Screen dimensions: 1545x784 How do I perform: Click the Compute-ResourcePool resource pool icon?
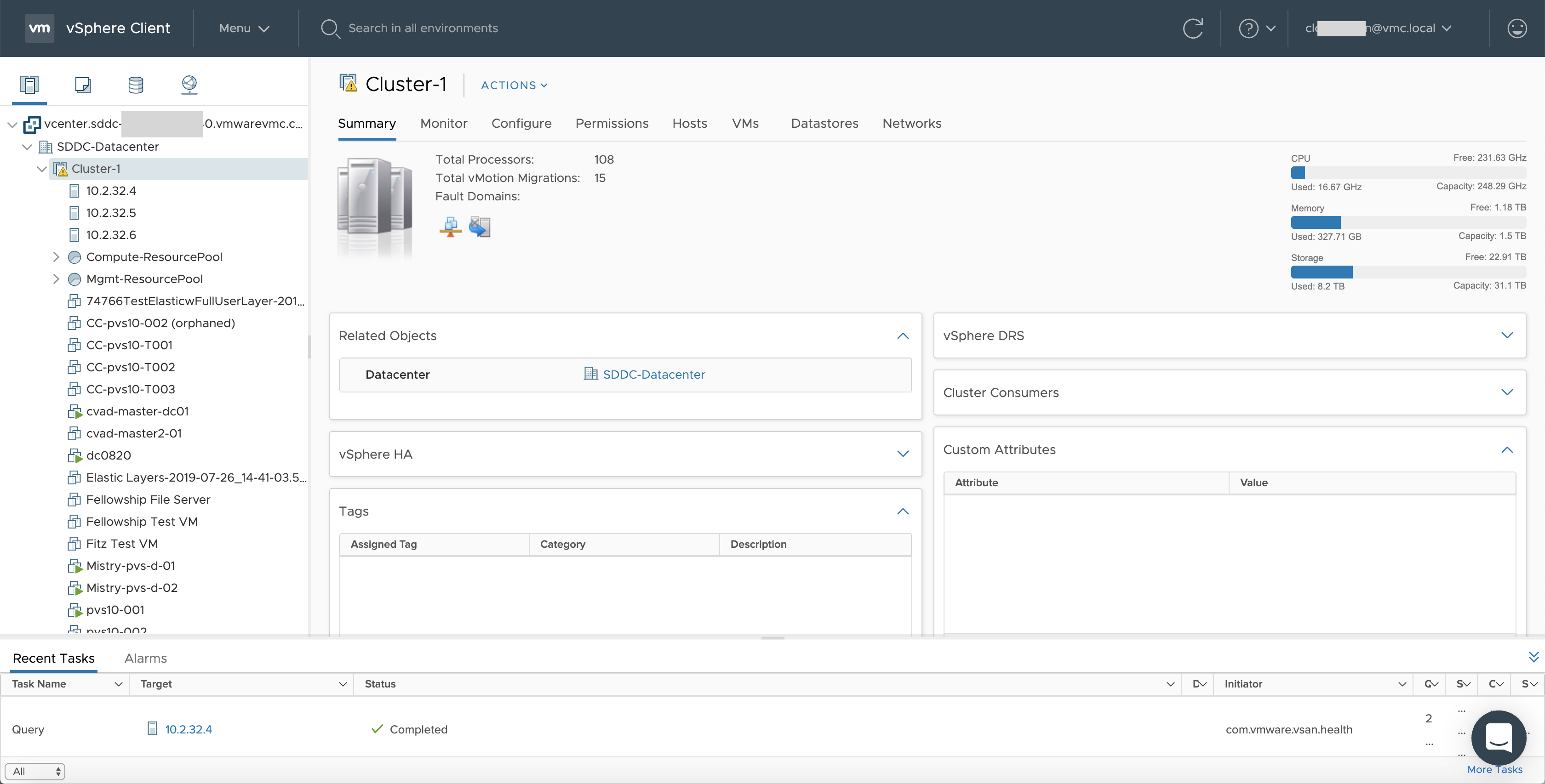click(75, 256)
